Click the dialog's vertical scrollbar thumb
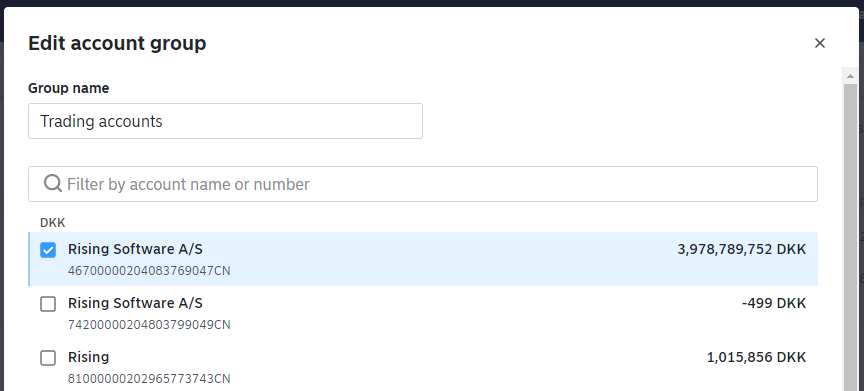The height and width of the screenshot is (391, 864). (850, 237)
